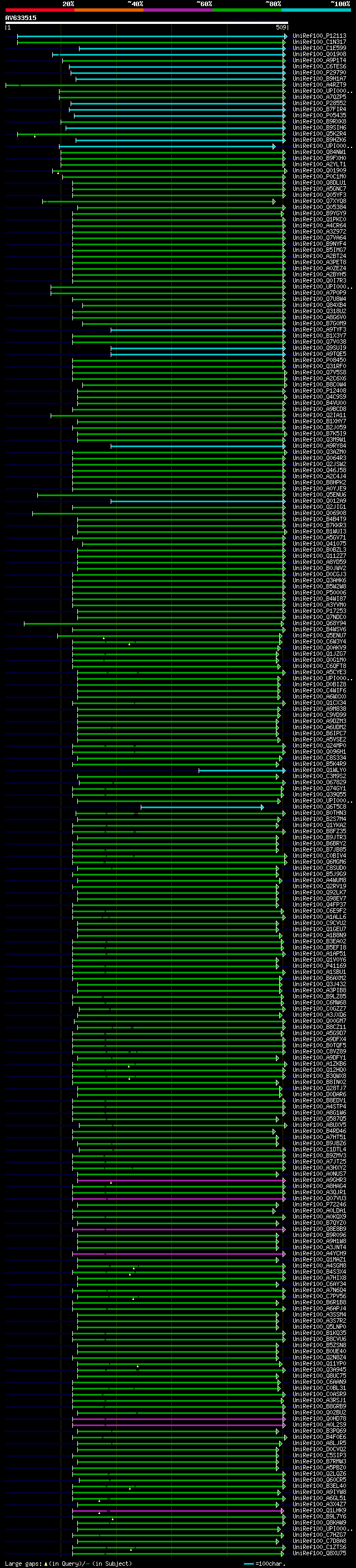Select the hit UniRef100_P0C1M0
The width and height of the screenshot is (356, 1568).
[x=319, y=176]
